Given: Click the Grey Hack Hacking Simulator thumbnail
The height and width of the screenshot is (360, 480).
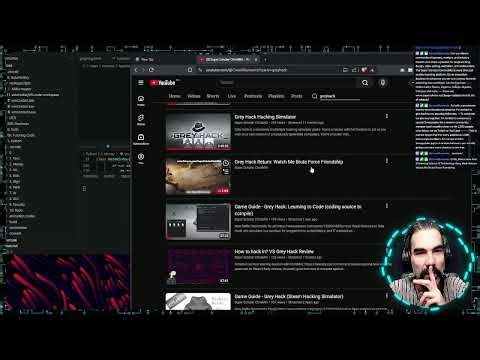Looking at the screenshot, I should tap(198, 132).
